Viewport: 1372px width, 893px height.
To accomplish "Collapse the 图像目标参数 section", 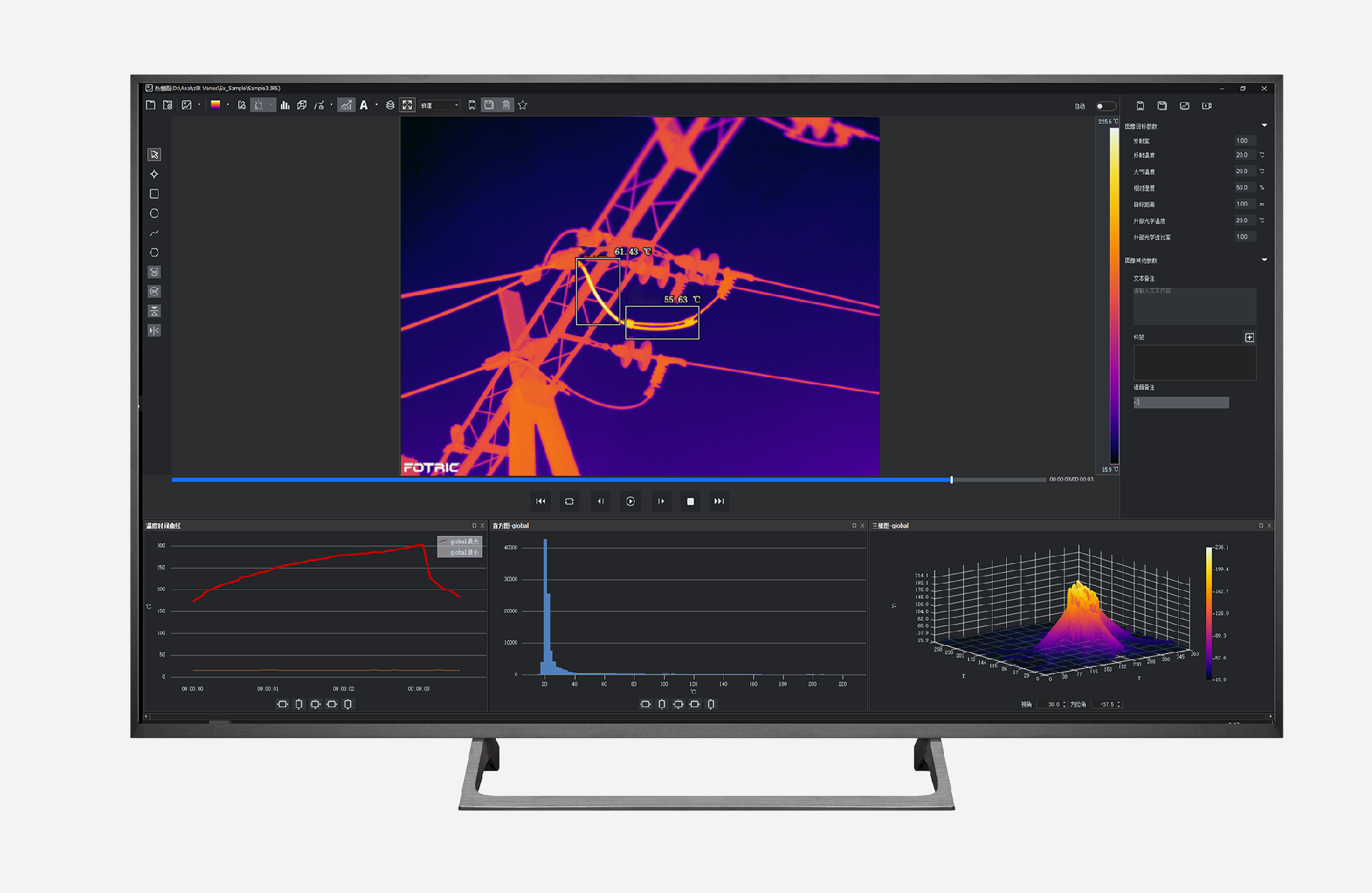I will 1264,126.
